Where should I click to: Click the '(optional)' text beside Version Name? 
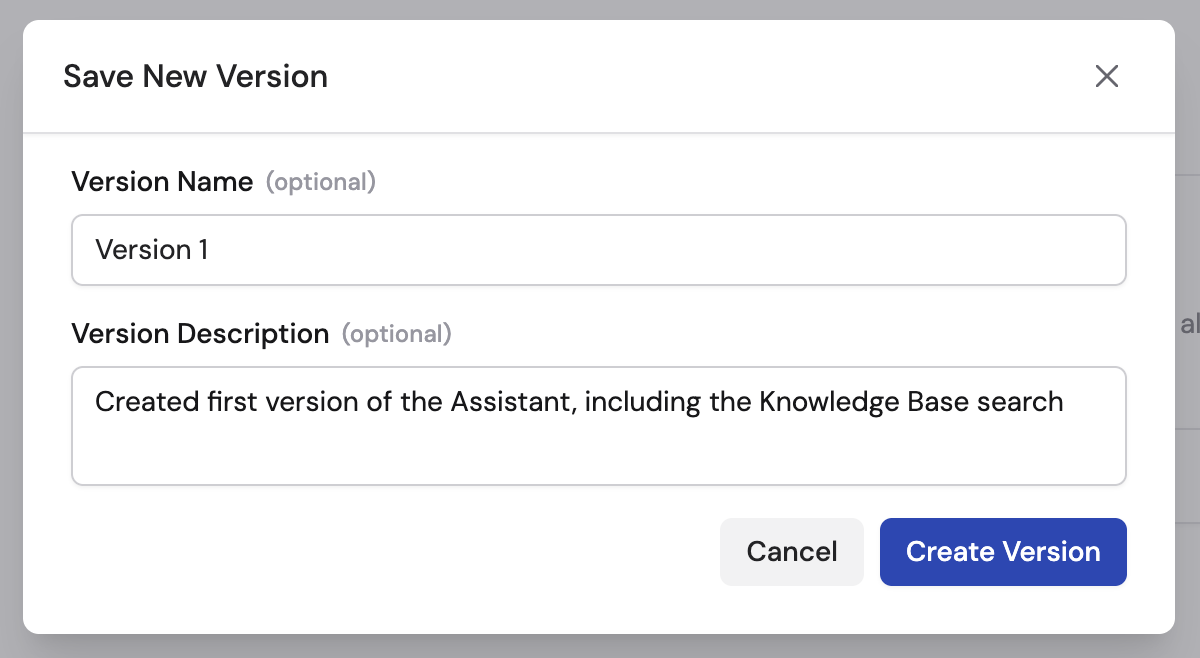click(321, 182)
